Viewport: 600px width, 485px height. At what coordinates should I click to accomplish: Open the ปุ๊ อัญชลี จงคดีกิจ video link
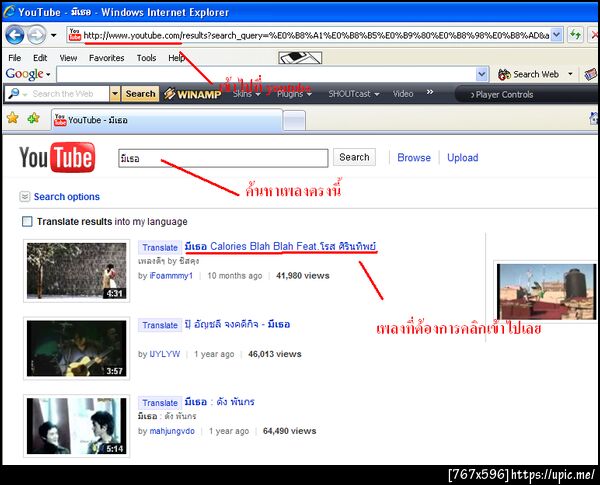point(237,325)
